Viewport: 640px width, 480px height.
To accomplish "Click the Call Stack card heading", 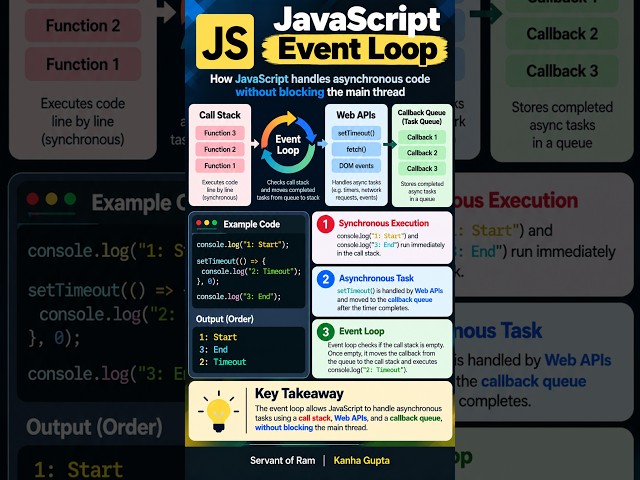I will [x=220, y=115].
